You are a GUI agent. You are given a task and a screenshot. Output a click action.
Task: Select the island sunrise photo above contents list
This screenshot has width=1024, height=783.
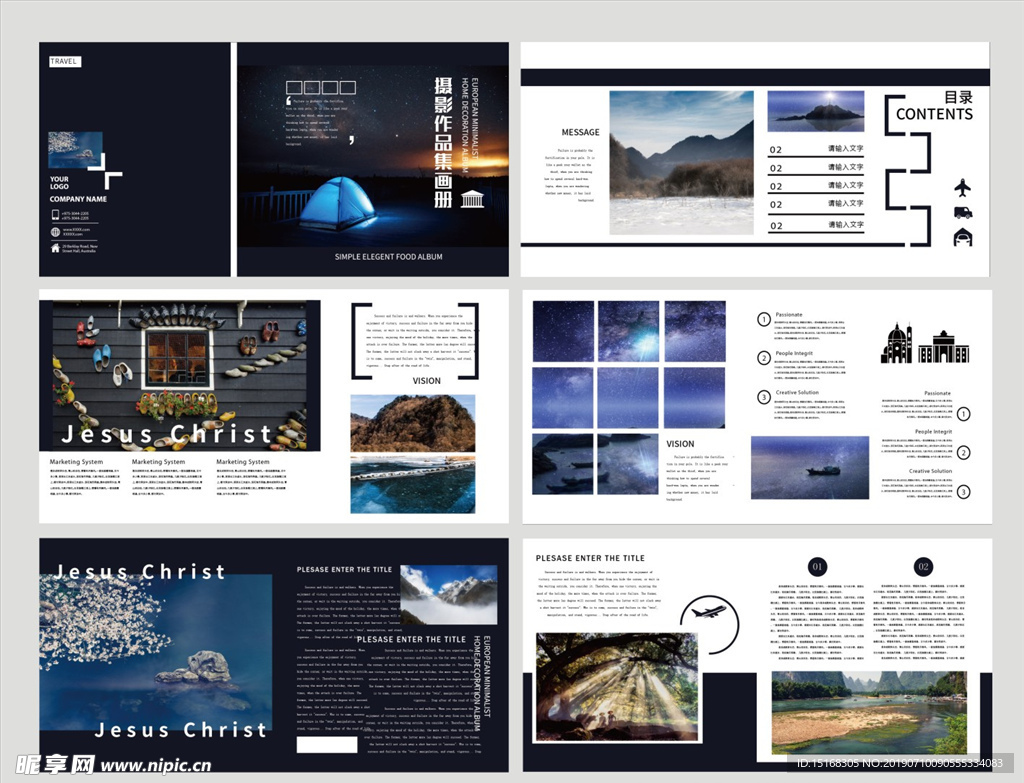(816, 111)
